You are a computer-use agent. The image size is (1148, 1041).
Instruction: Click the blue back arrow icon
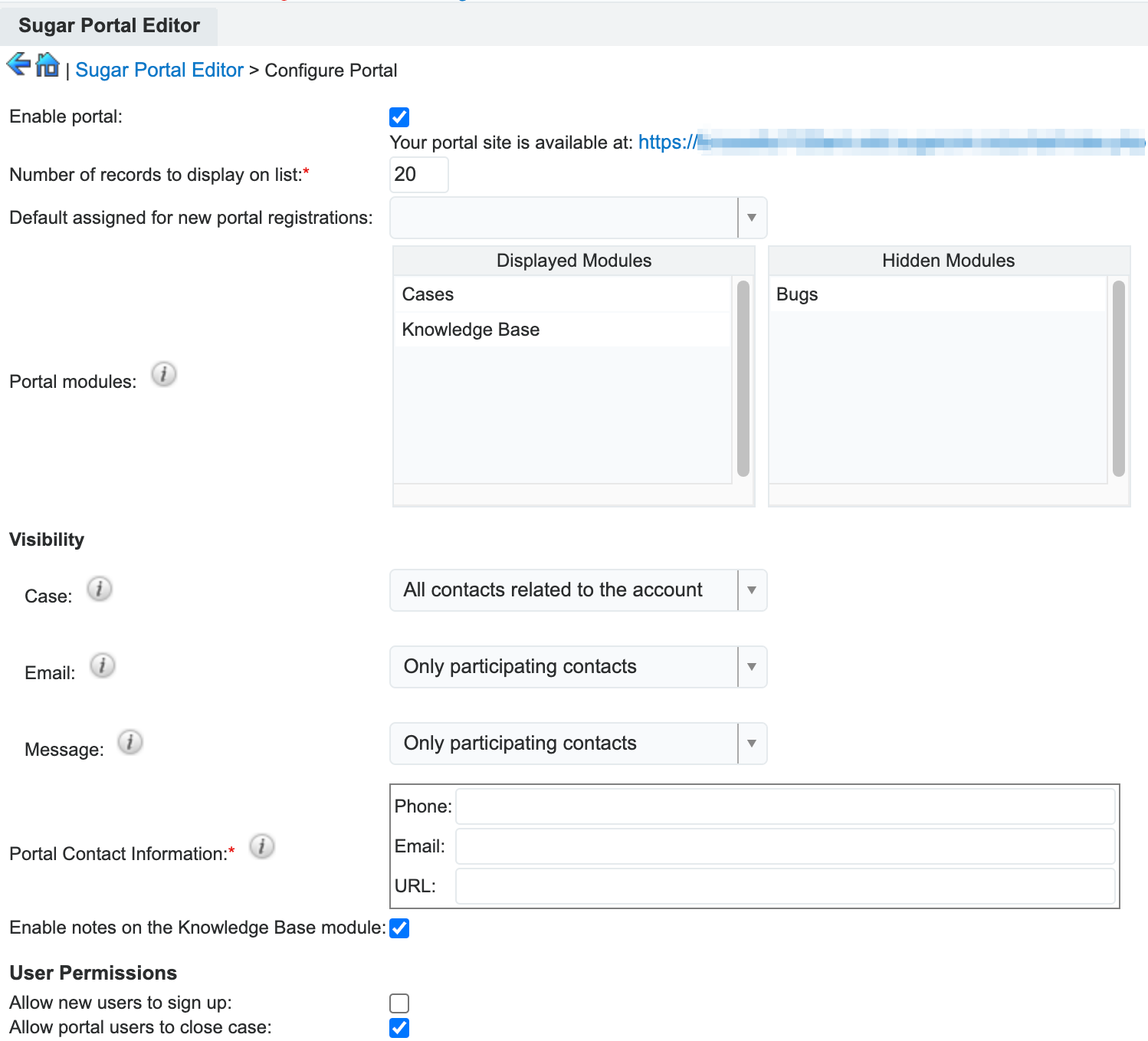click(18, 64)
